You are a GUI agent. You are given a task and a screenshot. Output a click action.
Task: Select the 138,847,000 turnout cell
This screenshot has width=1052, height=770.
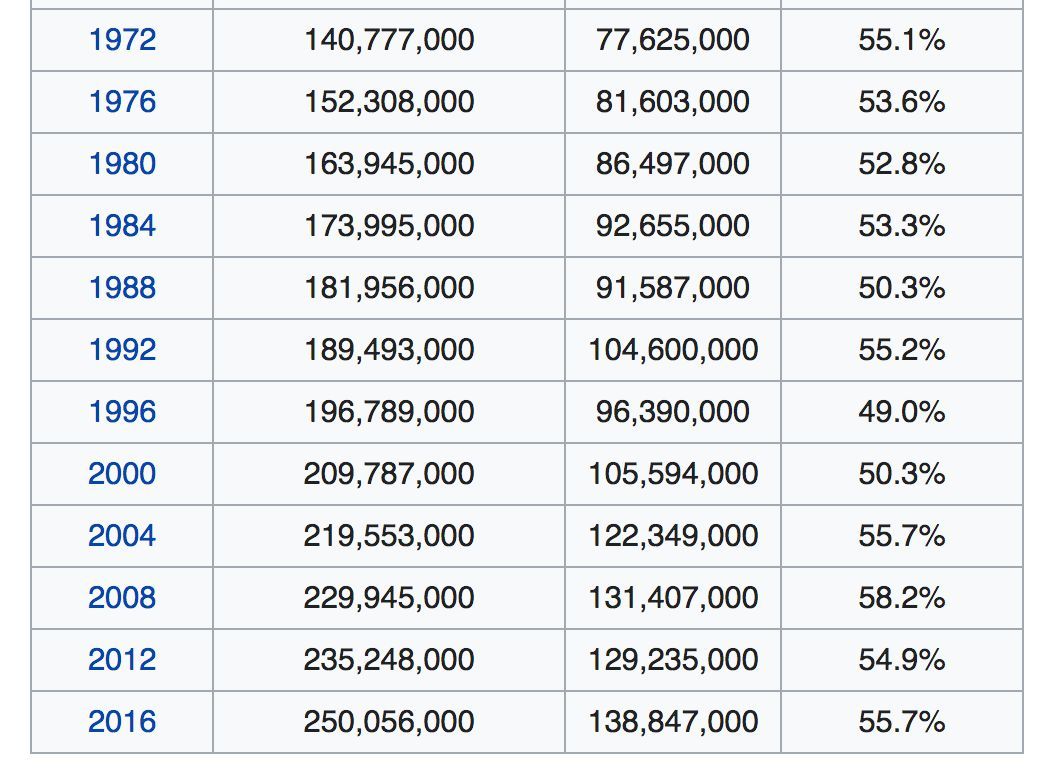click(x=673, y=722)
